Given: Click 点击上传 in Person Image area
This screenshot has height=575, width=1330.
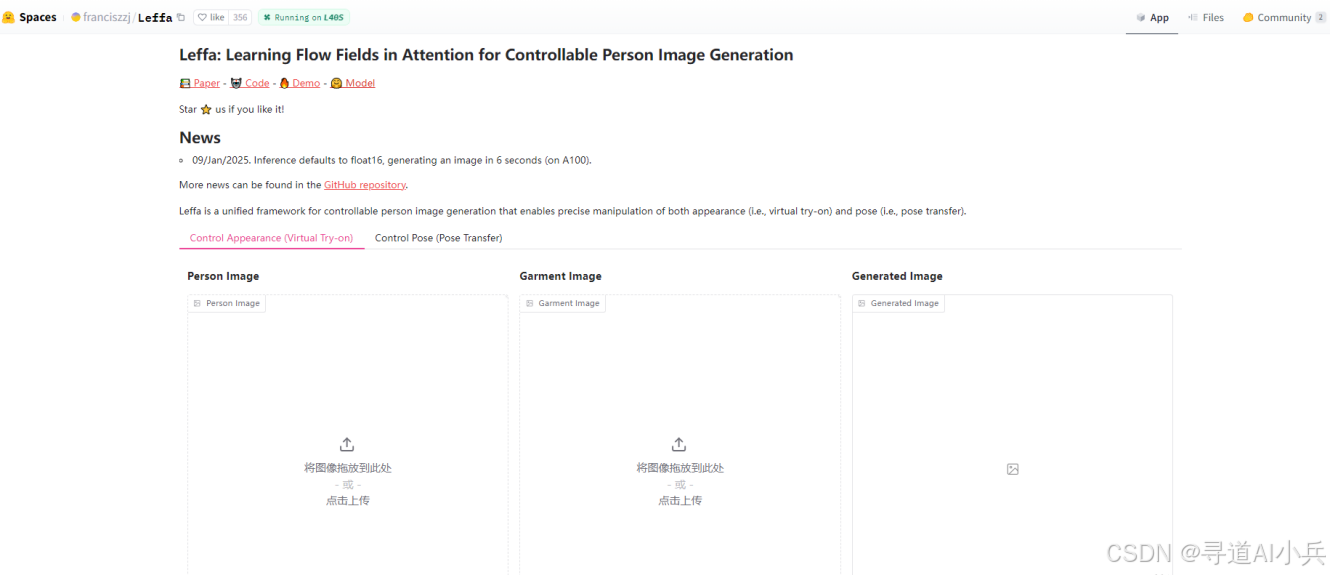Looking at the screenshot, I should (347, 500).
